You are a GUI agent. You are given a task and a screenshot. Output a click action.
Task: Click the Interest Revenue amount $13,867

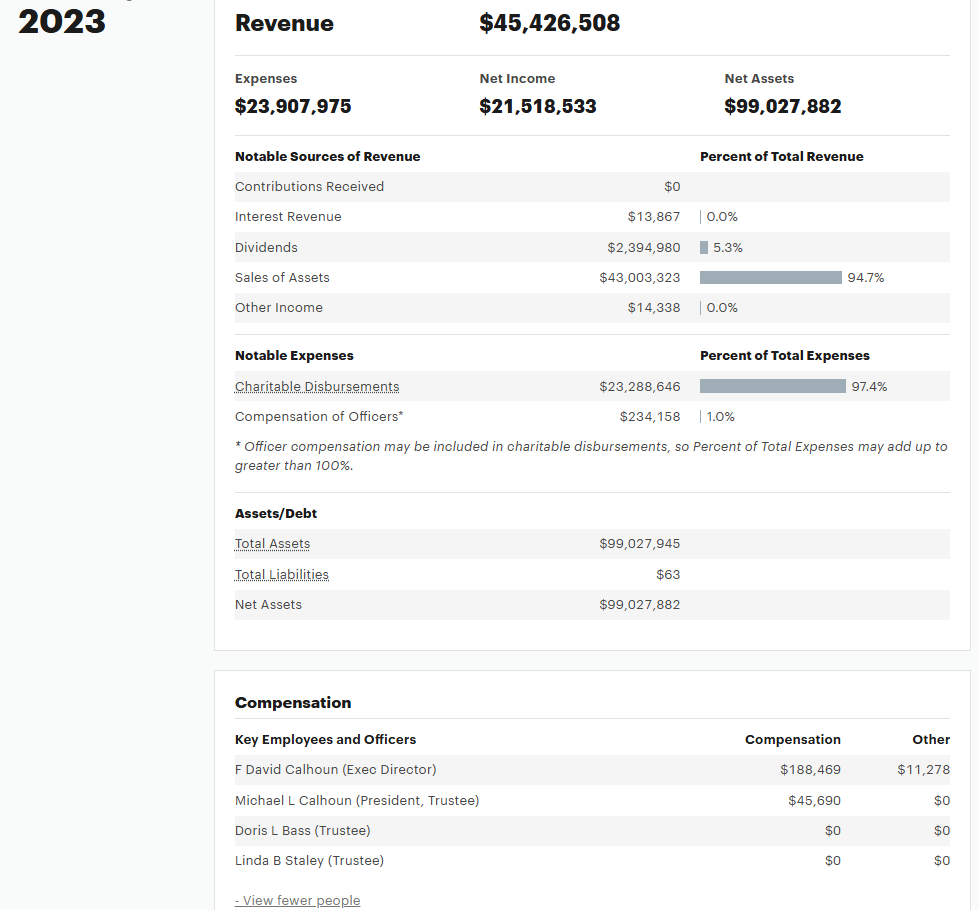[654, 217]
